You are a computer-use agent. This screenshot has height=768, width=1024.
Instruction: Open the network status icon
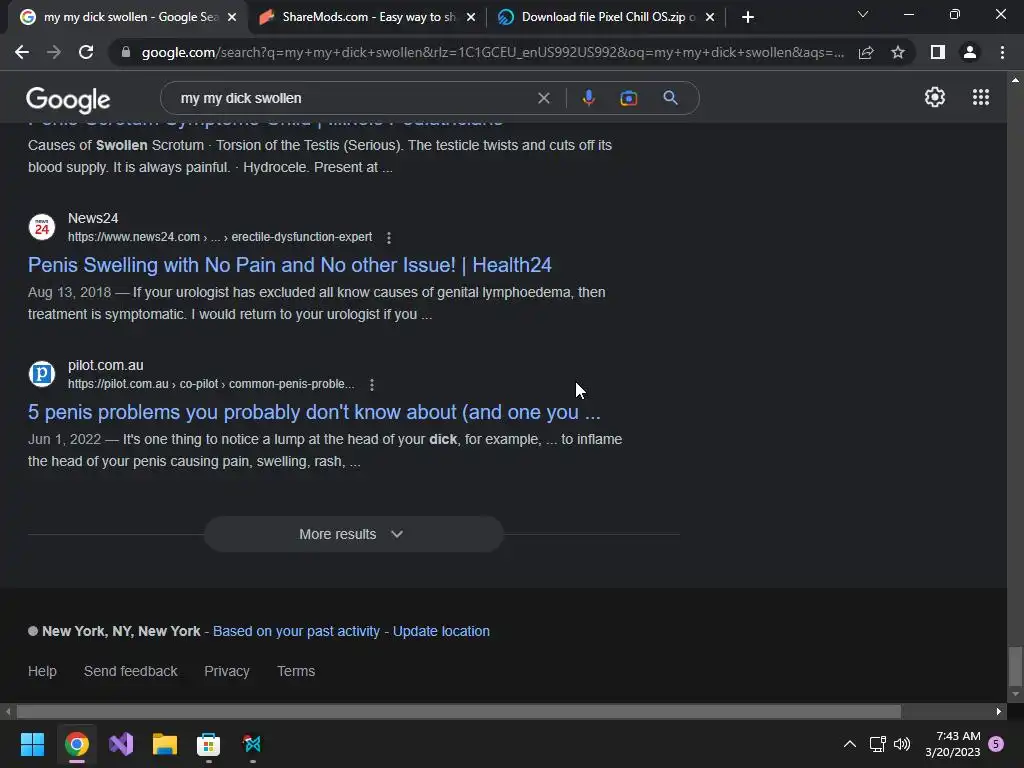click(877, 744)
